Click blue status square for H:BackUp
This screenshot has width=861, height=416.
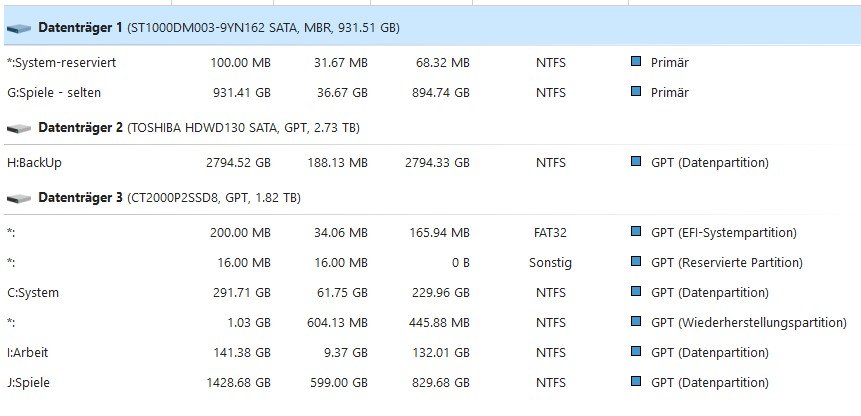(x=636, y=162)
